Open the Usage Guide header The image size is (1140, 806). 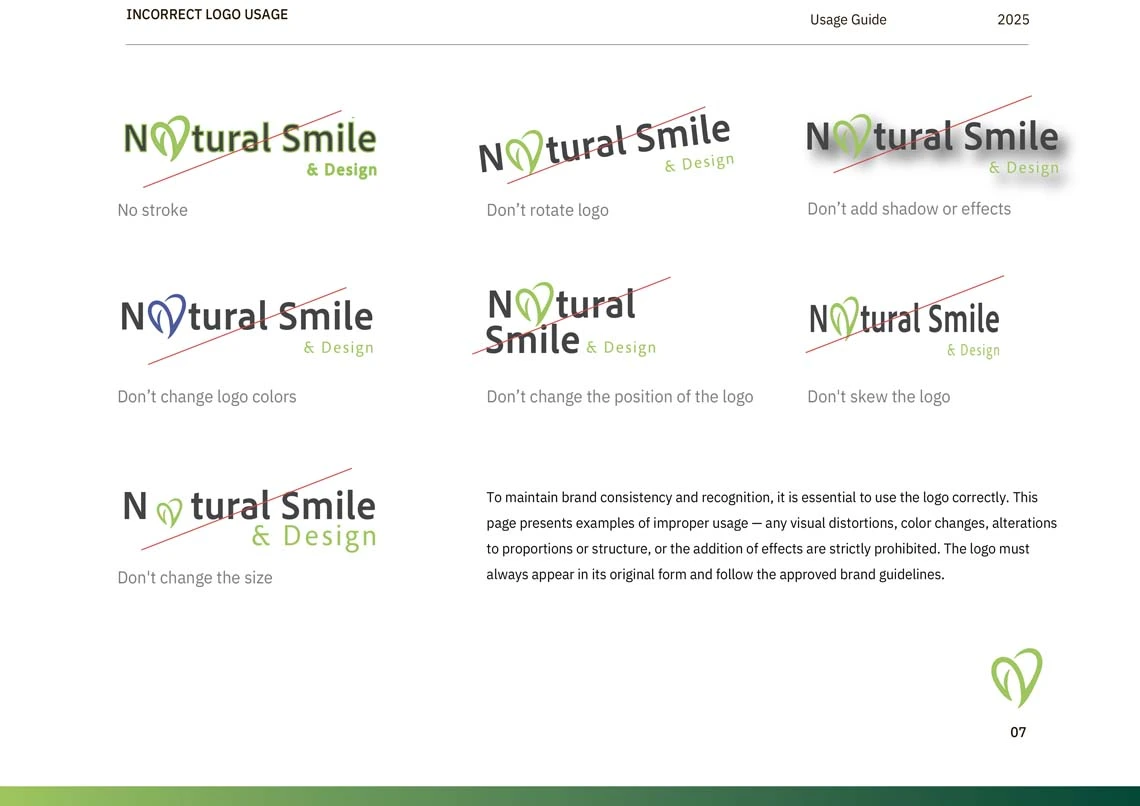(x=848, y=19)
